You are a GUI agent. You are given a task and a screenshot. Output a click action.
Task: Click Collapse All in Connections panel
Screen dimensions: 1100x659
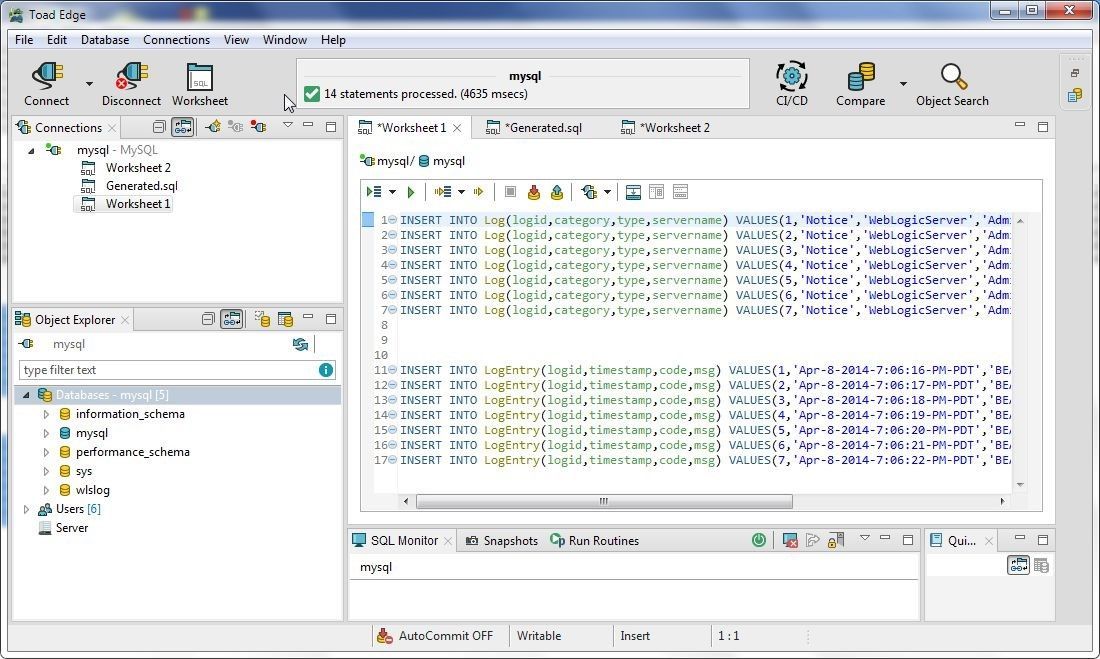[x=159, y=127]
